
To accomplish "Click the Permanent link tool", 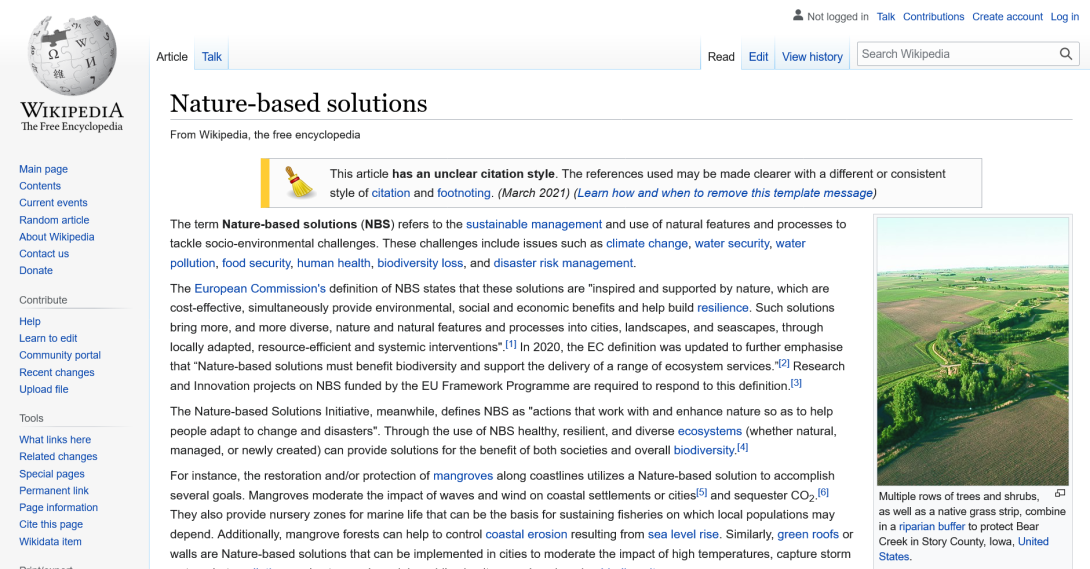I will (x=54, y=490).
